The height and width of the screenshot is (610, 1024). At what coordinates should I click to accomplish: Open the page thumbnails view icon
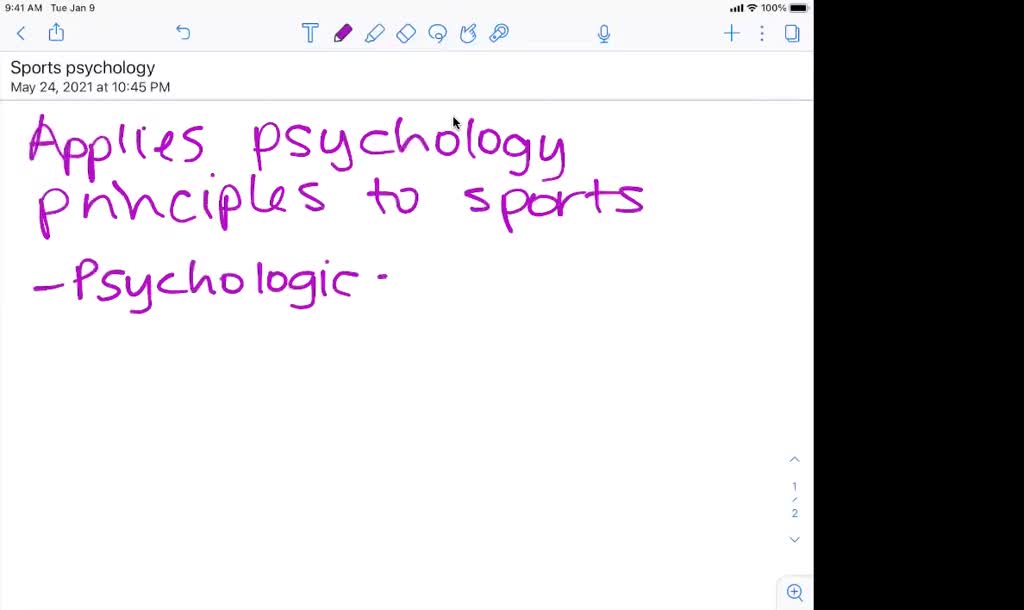click(792, 33)
